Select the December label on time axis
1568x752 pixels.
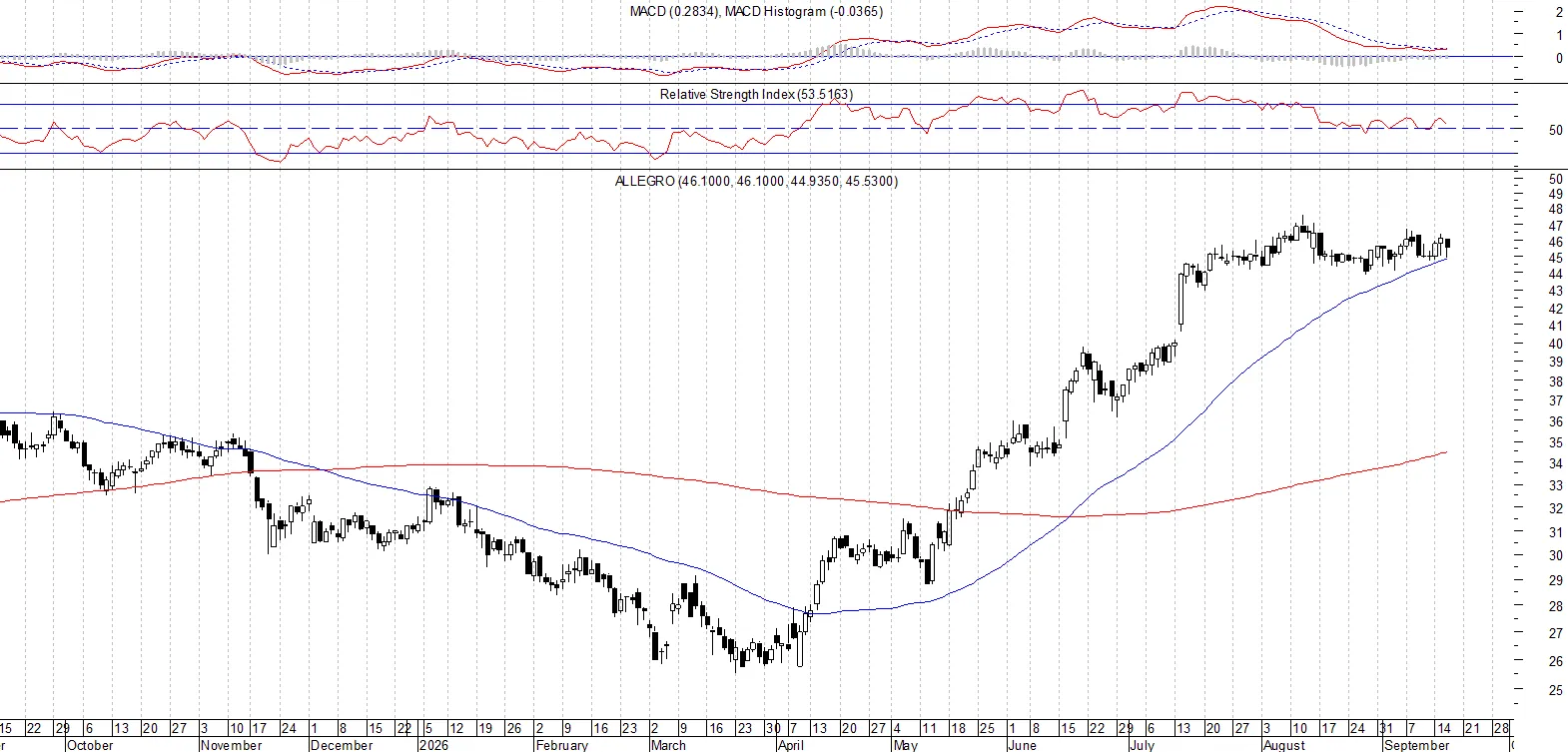[x=342, y=745]
